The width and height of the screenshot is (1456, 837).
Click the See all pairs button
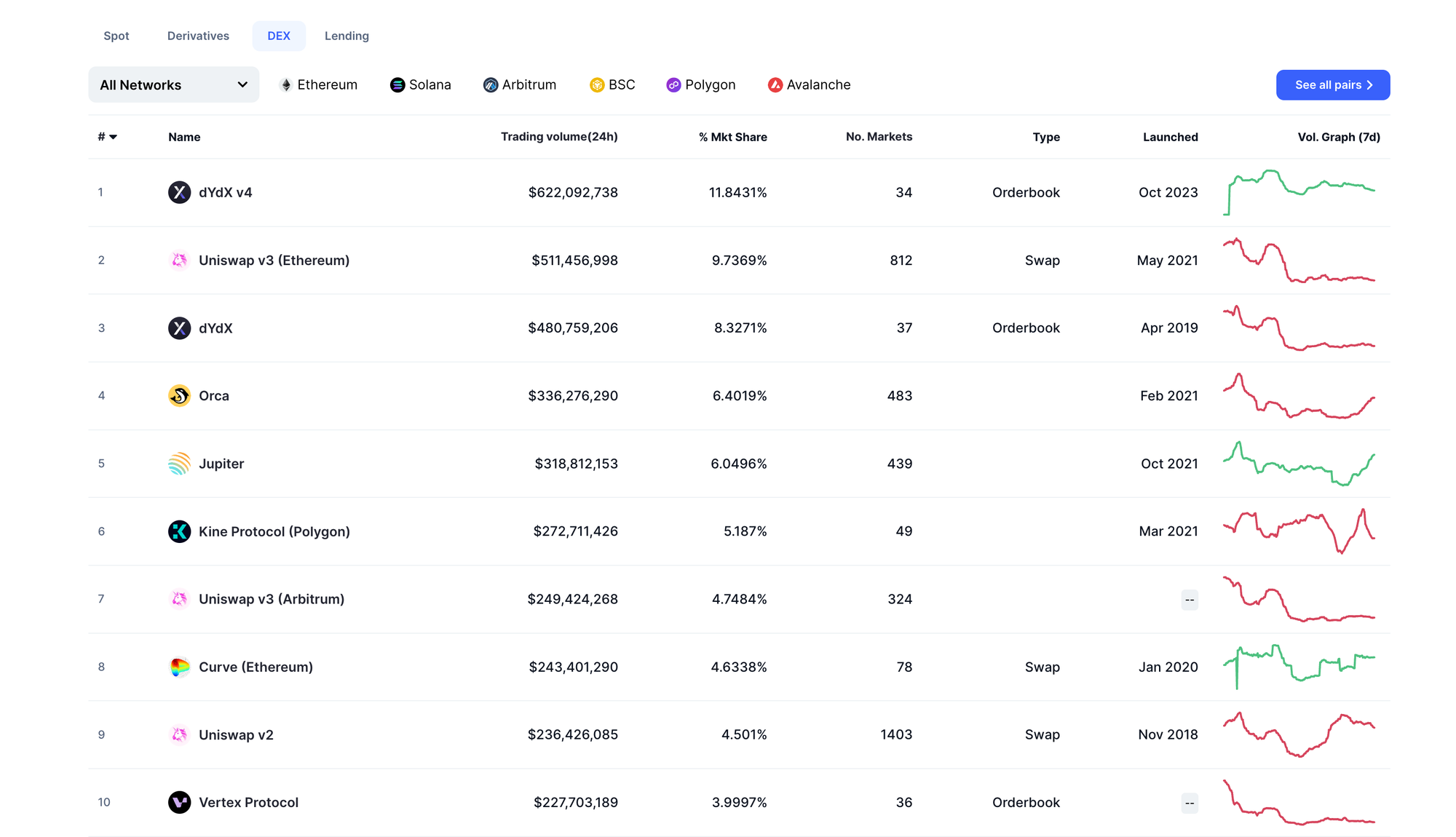(1332, 85)
